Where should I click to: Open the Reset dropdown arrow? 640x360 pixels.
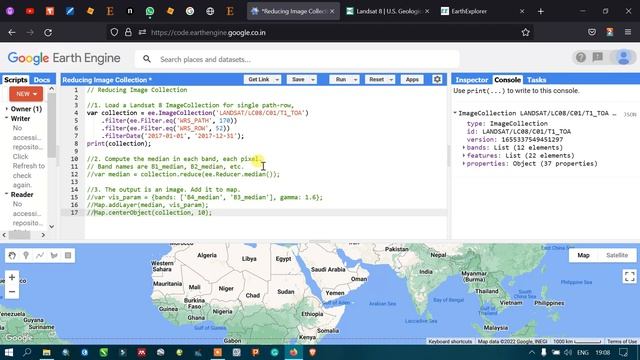coord(391,80)
